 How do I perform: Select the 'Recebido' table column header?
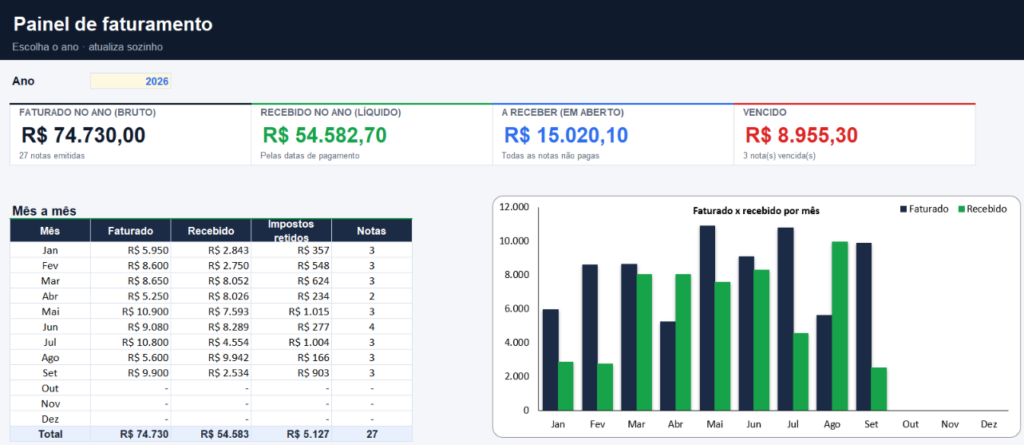point(211,231)
